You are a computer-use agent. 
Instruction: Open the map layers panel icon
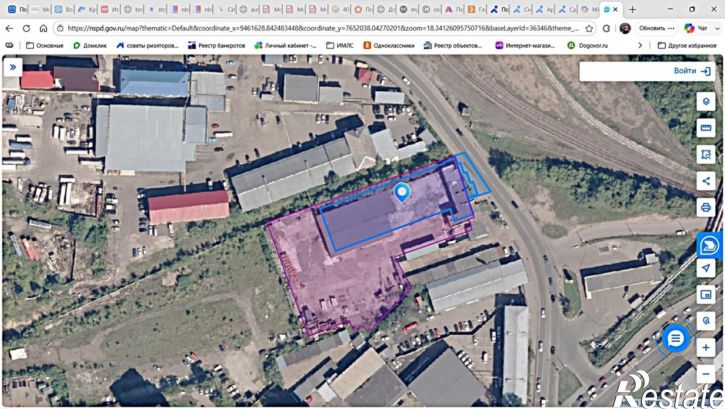706,101
